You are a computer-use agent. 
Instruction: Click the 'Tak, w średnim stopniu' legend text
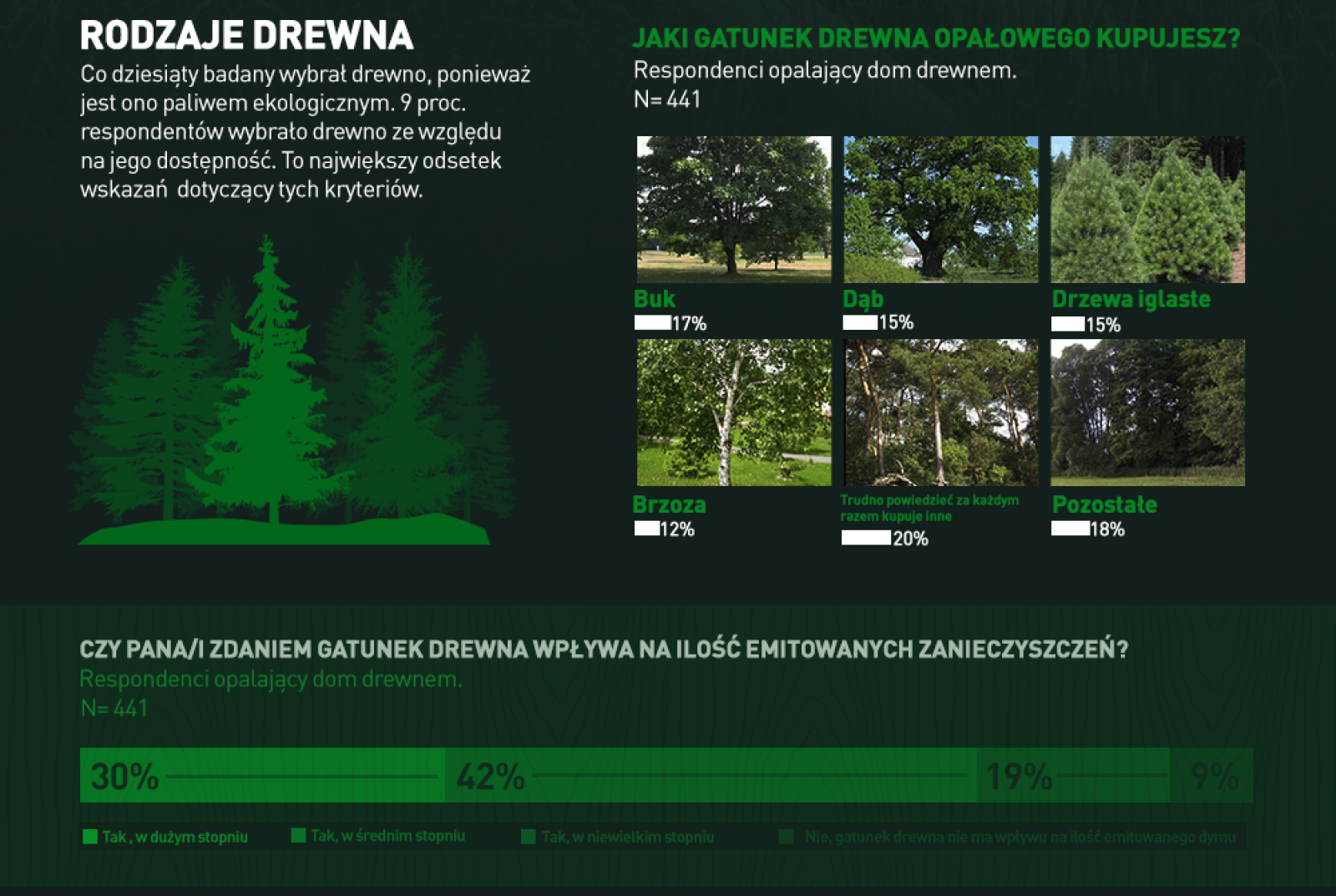pos(388,836)
